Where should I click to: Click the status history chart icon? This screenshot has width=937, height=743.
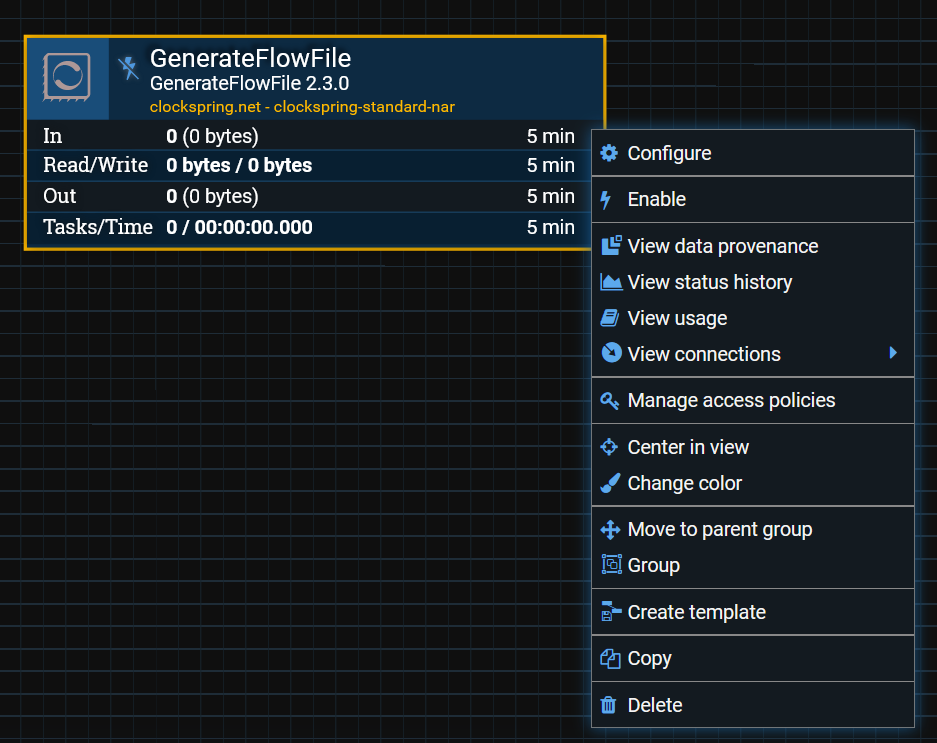coord(611,282)
